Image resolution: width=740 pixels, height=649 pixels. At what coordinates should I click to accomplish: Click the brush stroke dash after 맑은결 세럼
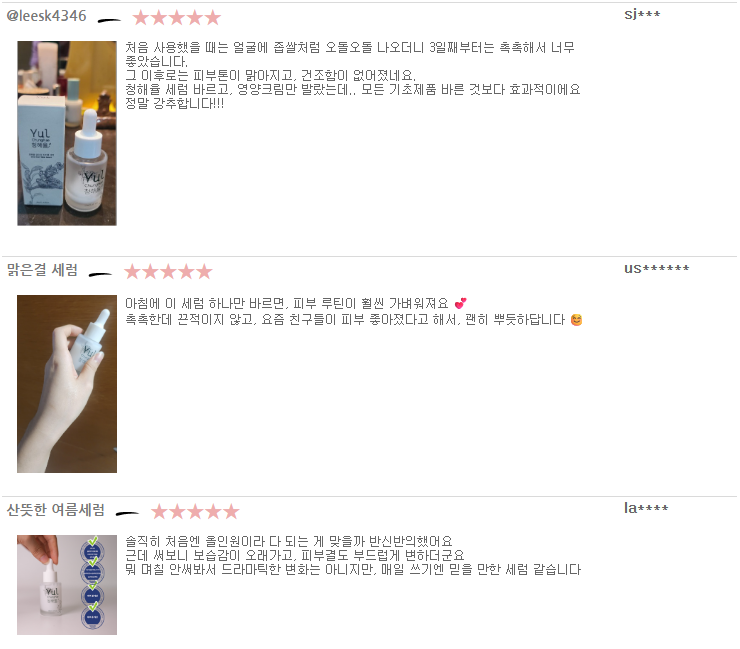(x=101, y=275)
